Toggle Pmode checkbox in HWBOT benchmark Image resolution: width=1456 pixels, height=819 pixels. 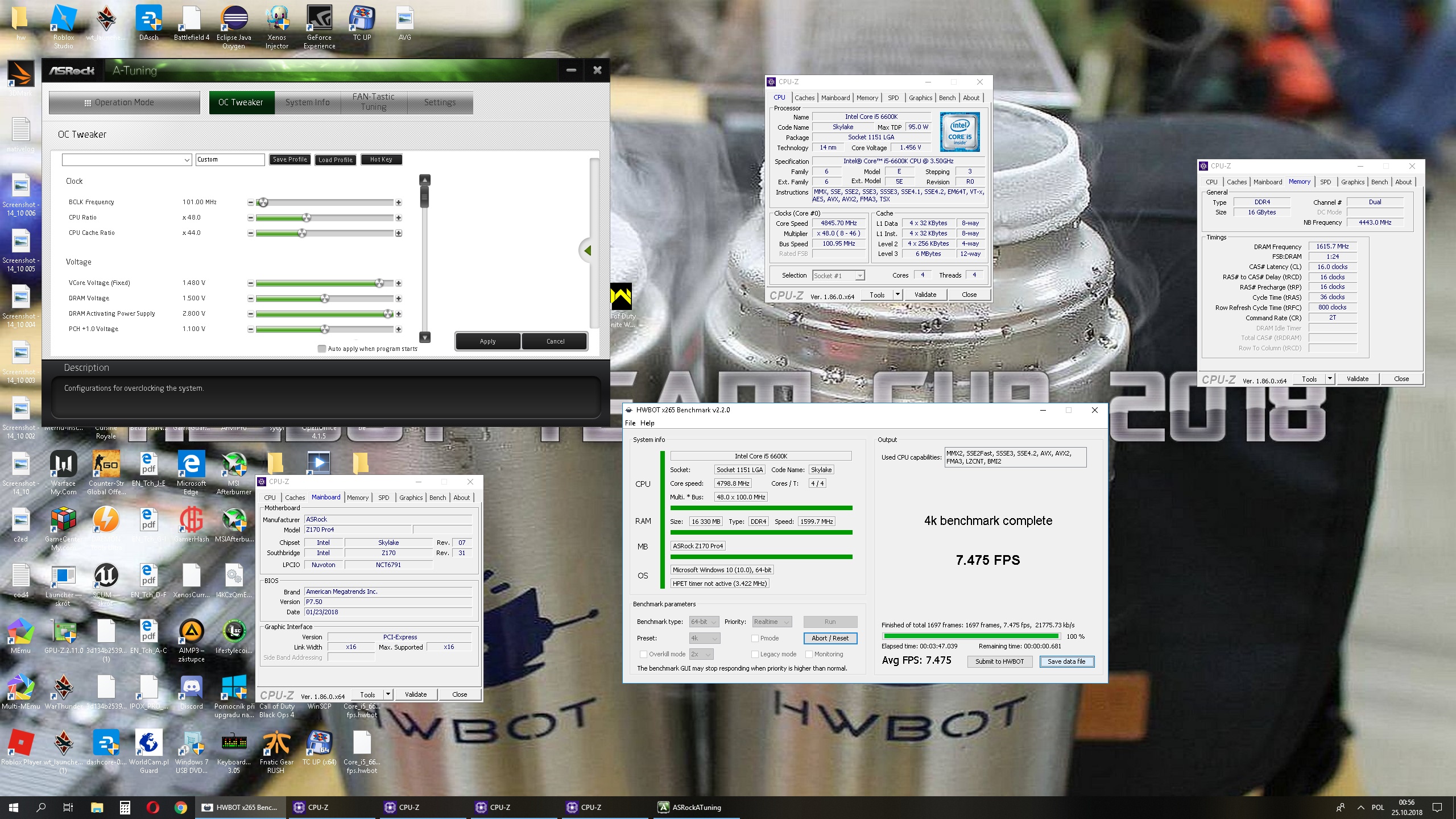[x=755, y=638]
